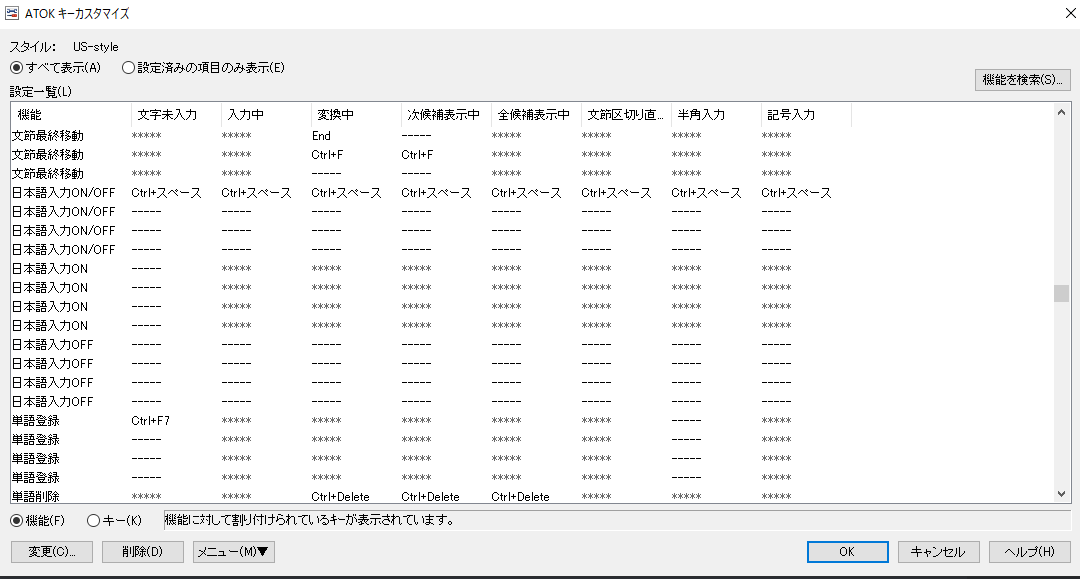
Task: Select the Ctrl+F7 cell for 単語登録
Action: coord(151,421)
